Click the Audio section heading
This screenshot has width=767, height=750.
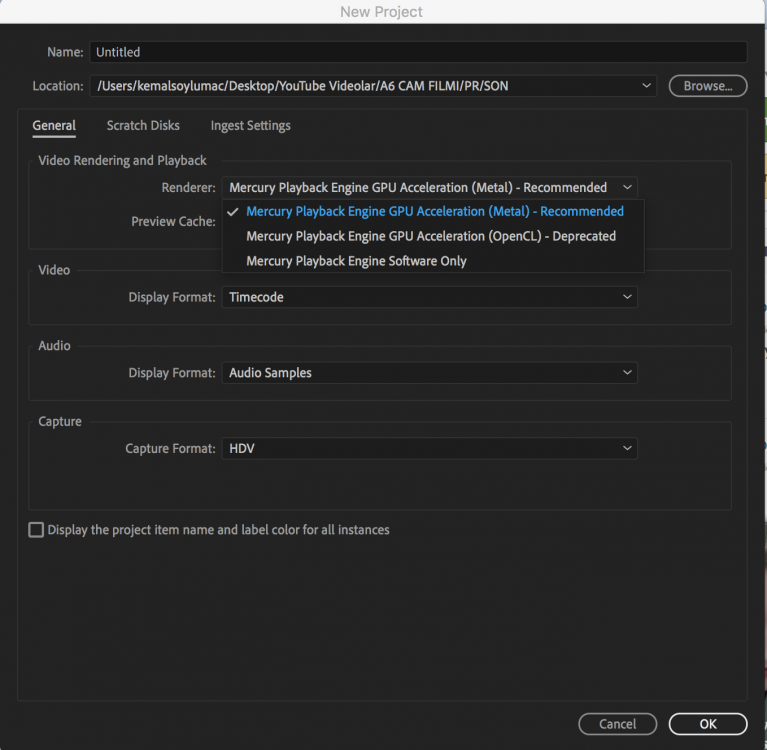[54, 346]
